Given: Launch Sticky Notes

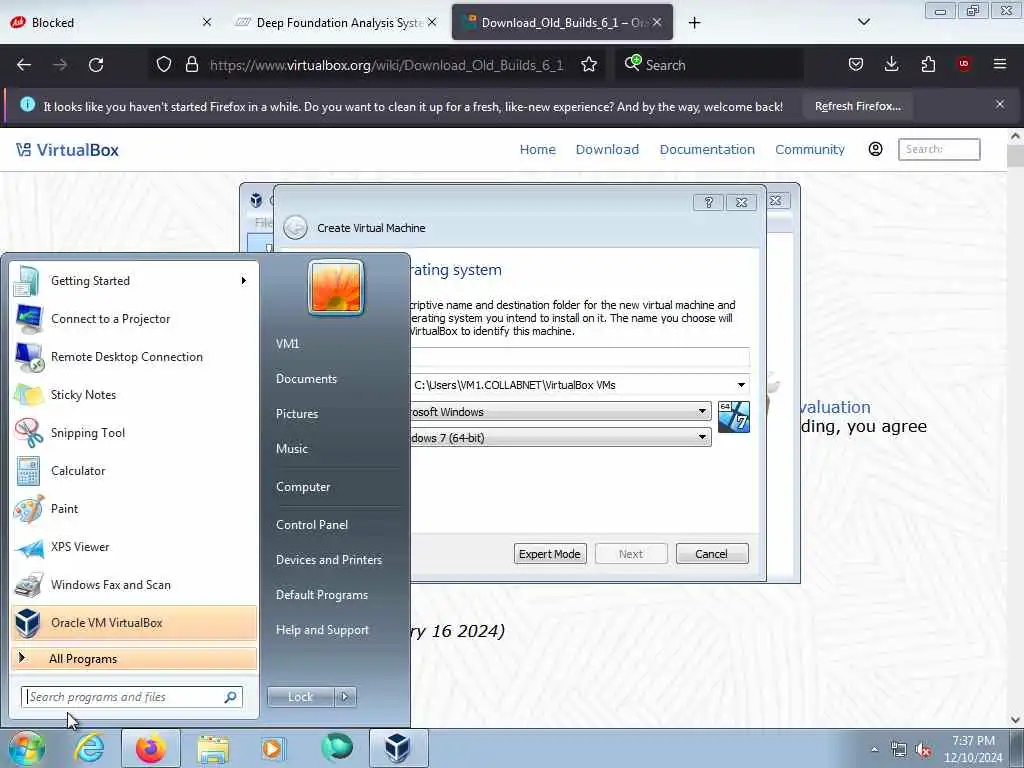Looking at the screenshot, I should click(134, 394).
